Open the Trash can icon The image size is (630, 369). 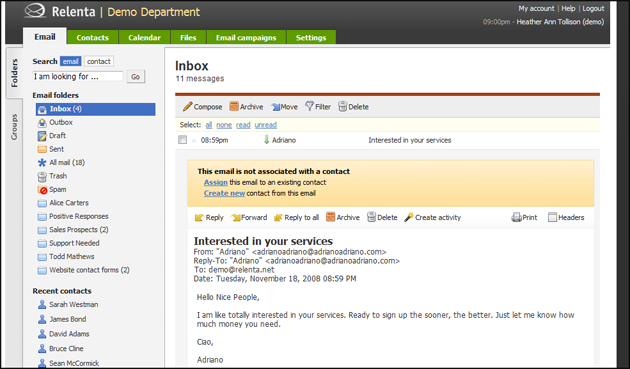[x=42, y=176]
